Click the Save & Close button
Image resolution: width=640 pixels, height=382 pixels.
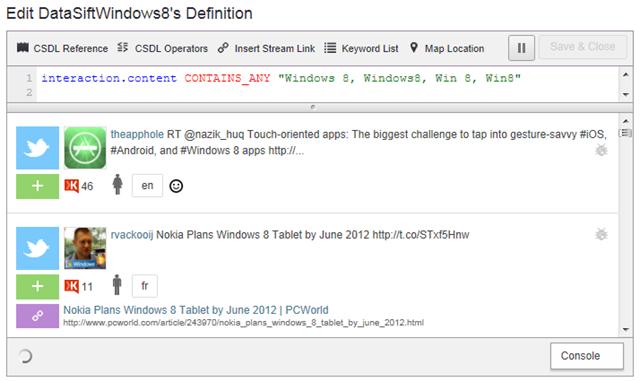pos(582,47)
